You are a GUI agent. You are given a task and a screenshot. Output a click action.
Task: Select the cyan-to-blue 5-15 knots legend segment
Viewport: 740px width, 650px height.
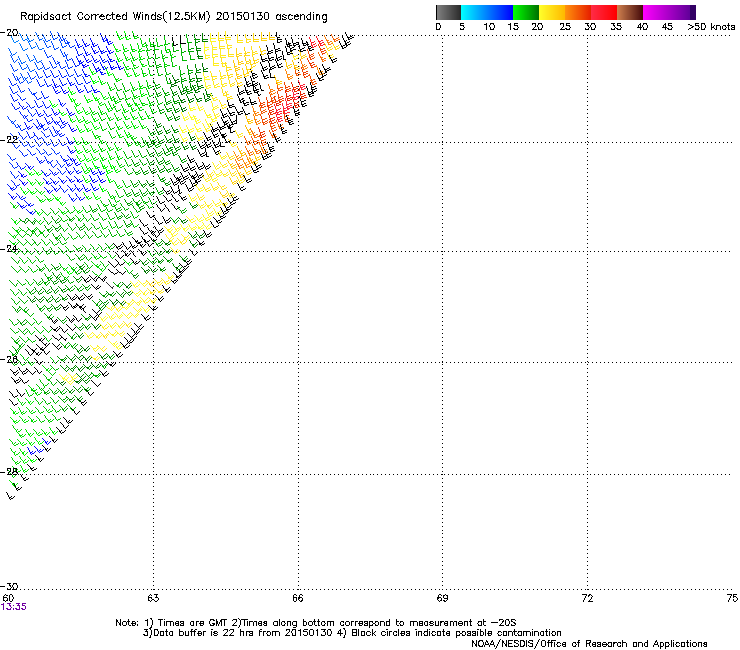[x=487, y=12]
